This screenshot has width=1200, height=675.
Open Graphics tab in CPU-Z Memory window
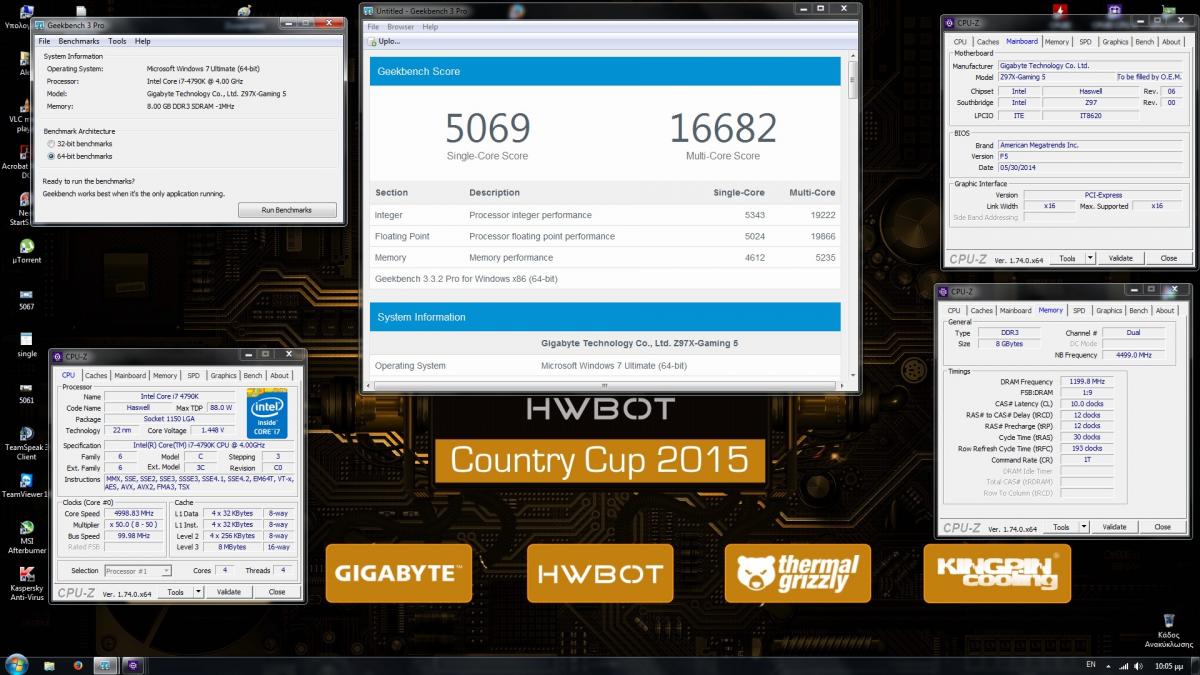pos(1110,311)
